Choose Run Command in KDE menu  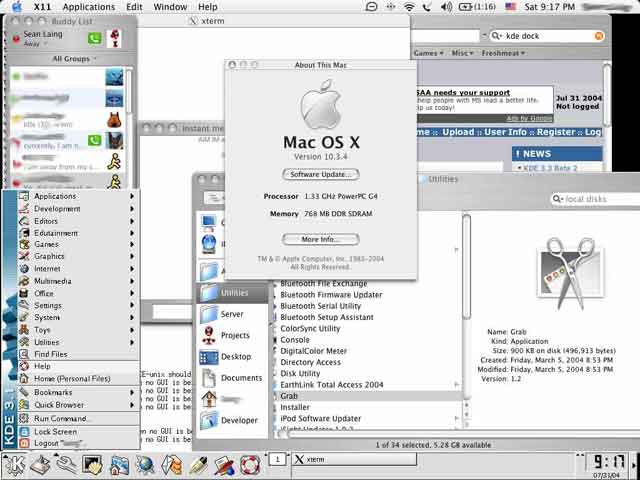click(x=78, y=419)
